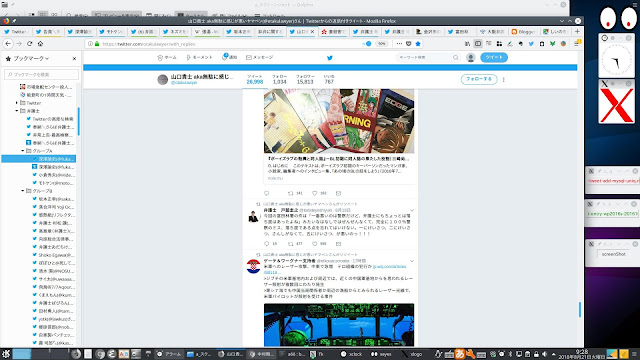Click the green padlock in the address bar

coord(97,44)
